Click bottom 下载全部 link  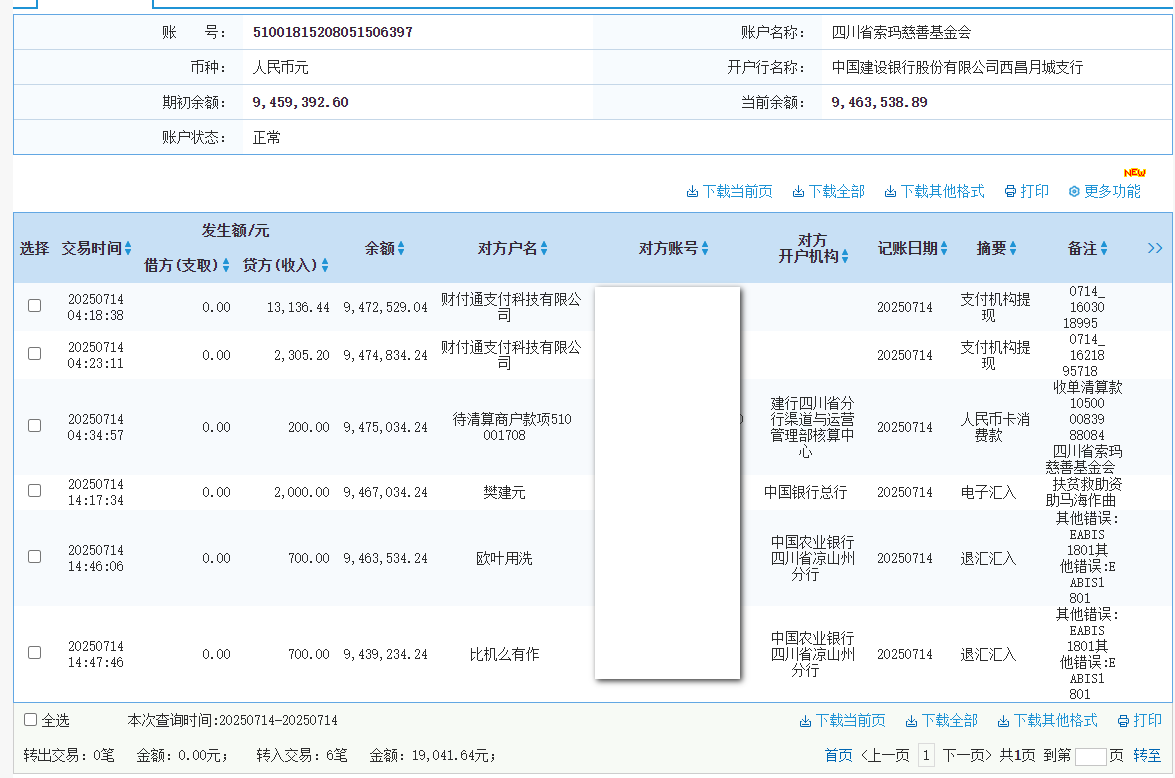pyautogui.click(x=941, y=721)
